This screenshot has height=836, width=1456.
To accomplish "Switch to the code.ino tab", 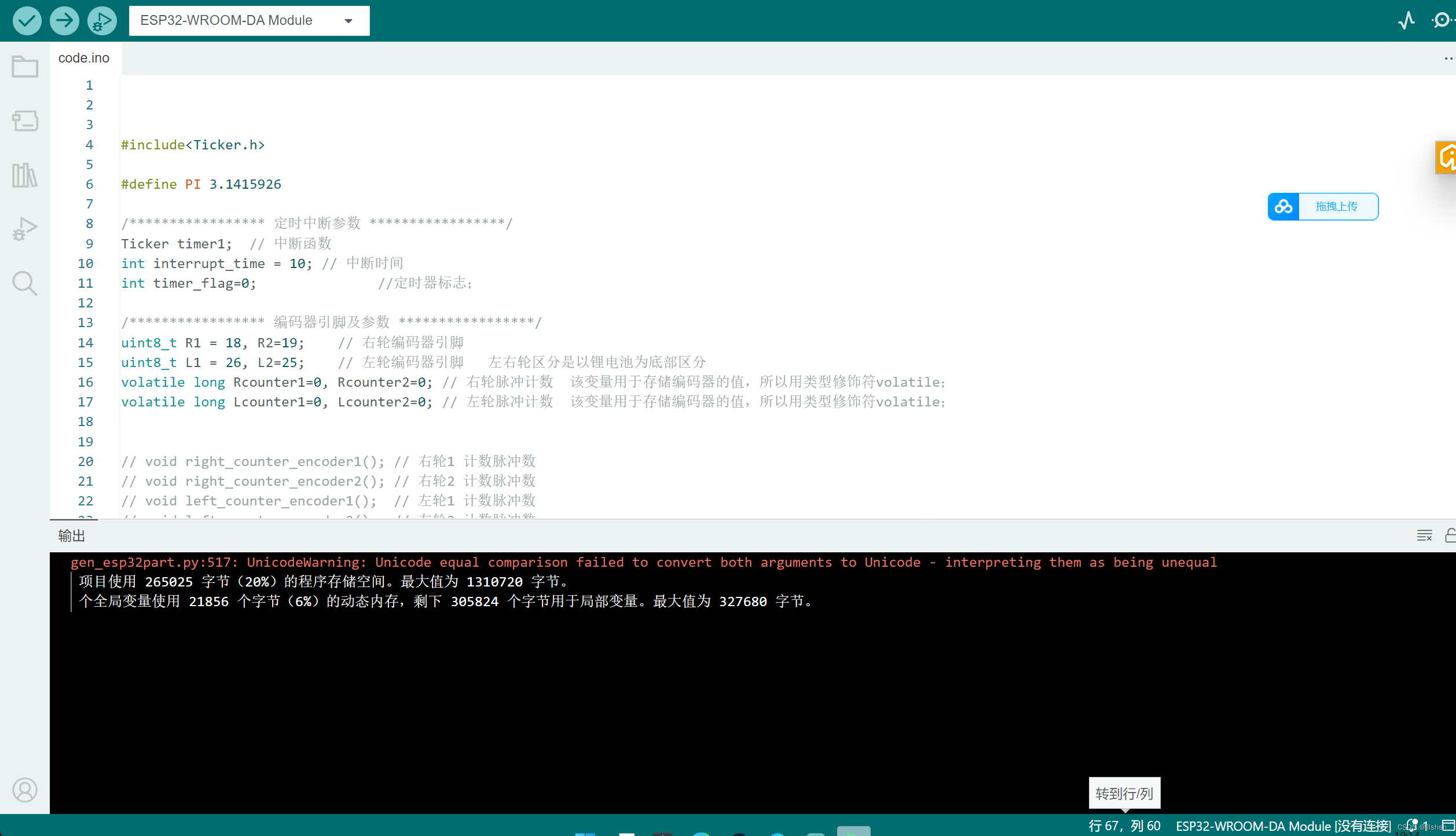I will point(84,57).
